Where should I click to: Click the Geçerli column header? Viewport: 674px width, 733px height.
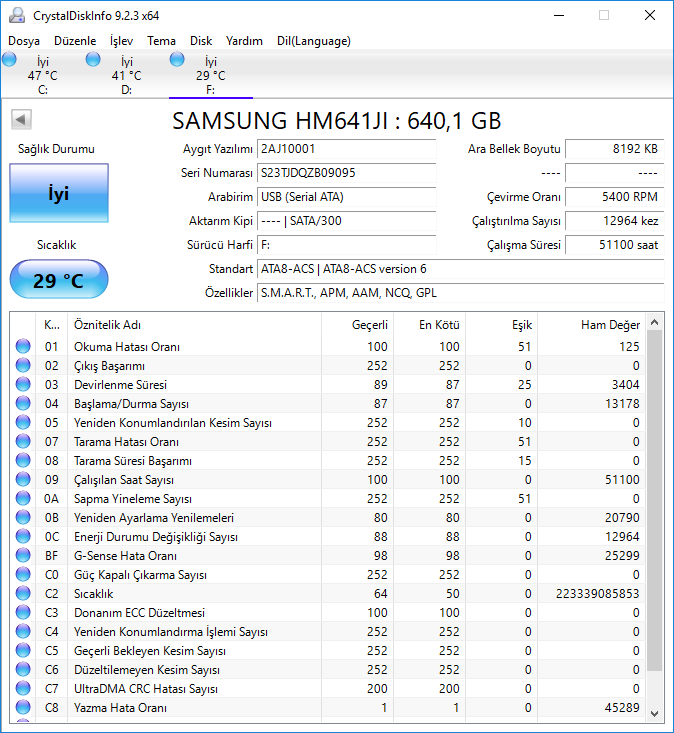coord(358,325)
